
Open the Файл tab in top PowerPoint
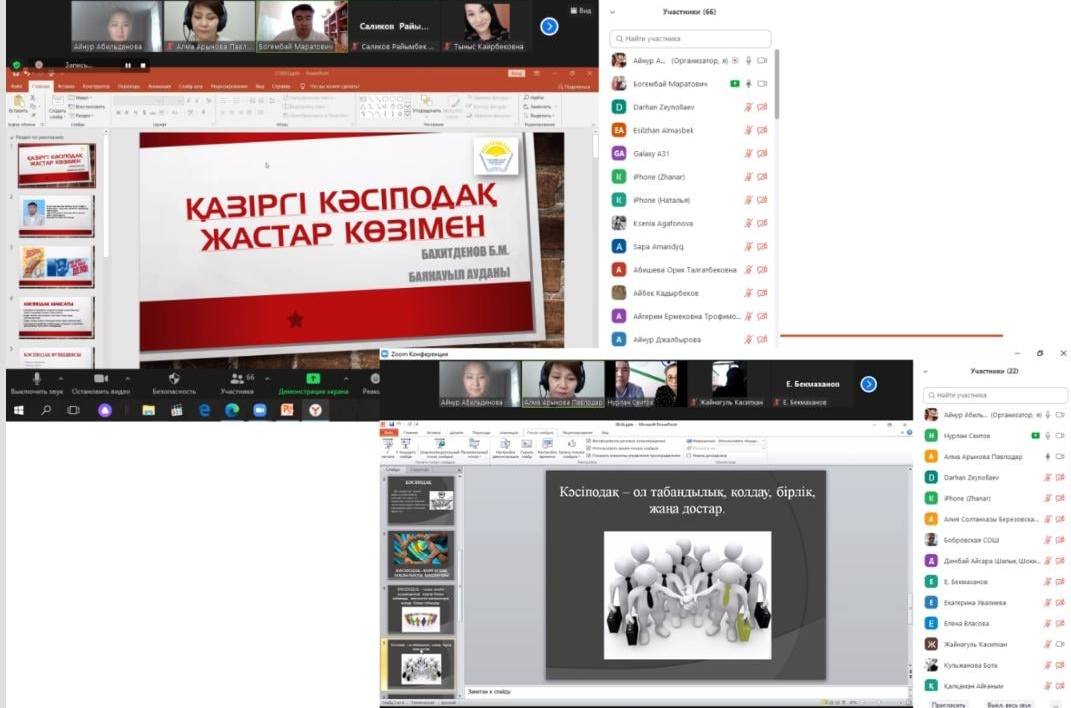pos(17,86)
